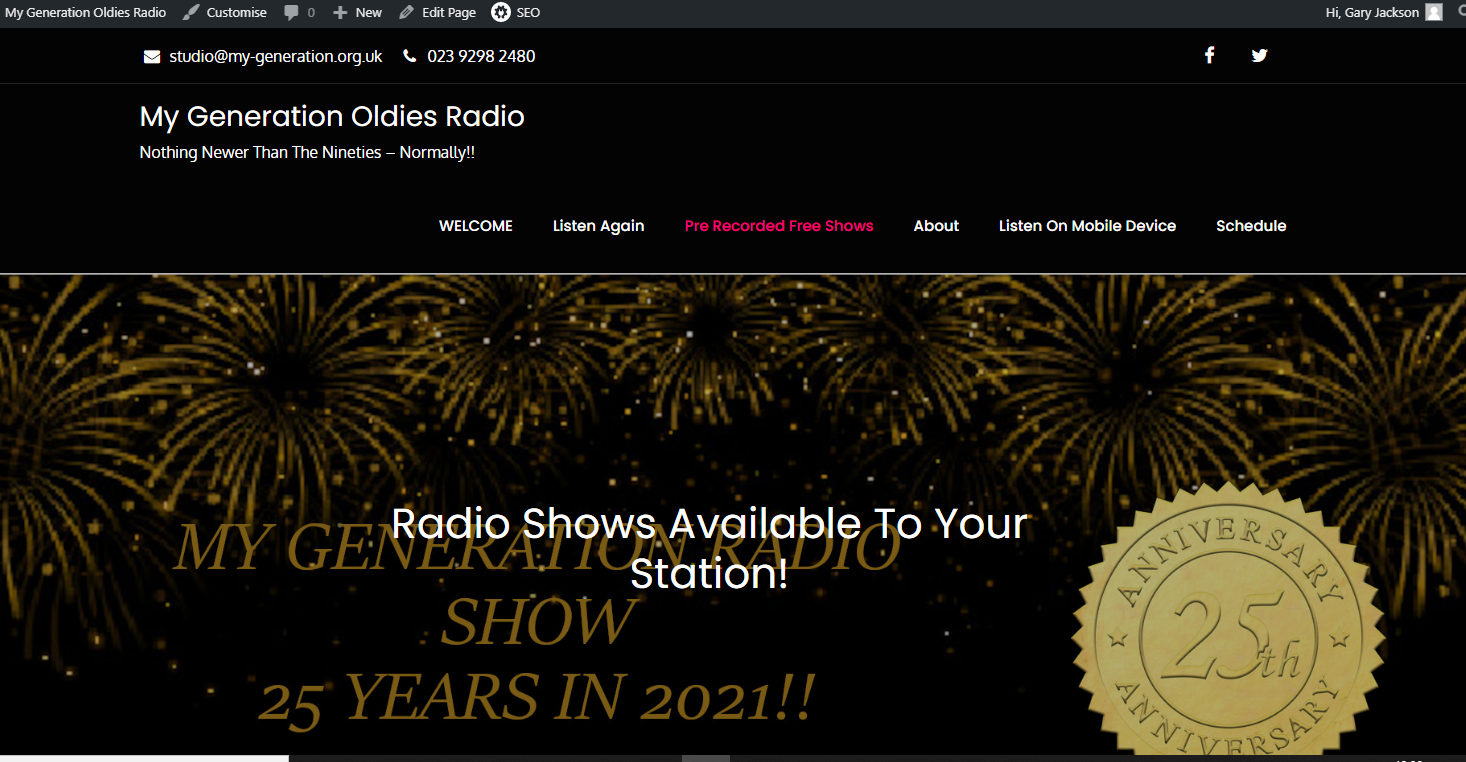Click the My Generation Oldies Radio site title
Image resolution: width=1466 pixels, height=762 pixels.
pyautogui.click(x=332, y=117)
